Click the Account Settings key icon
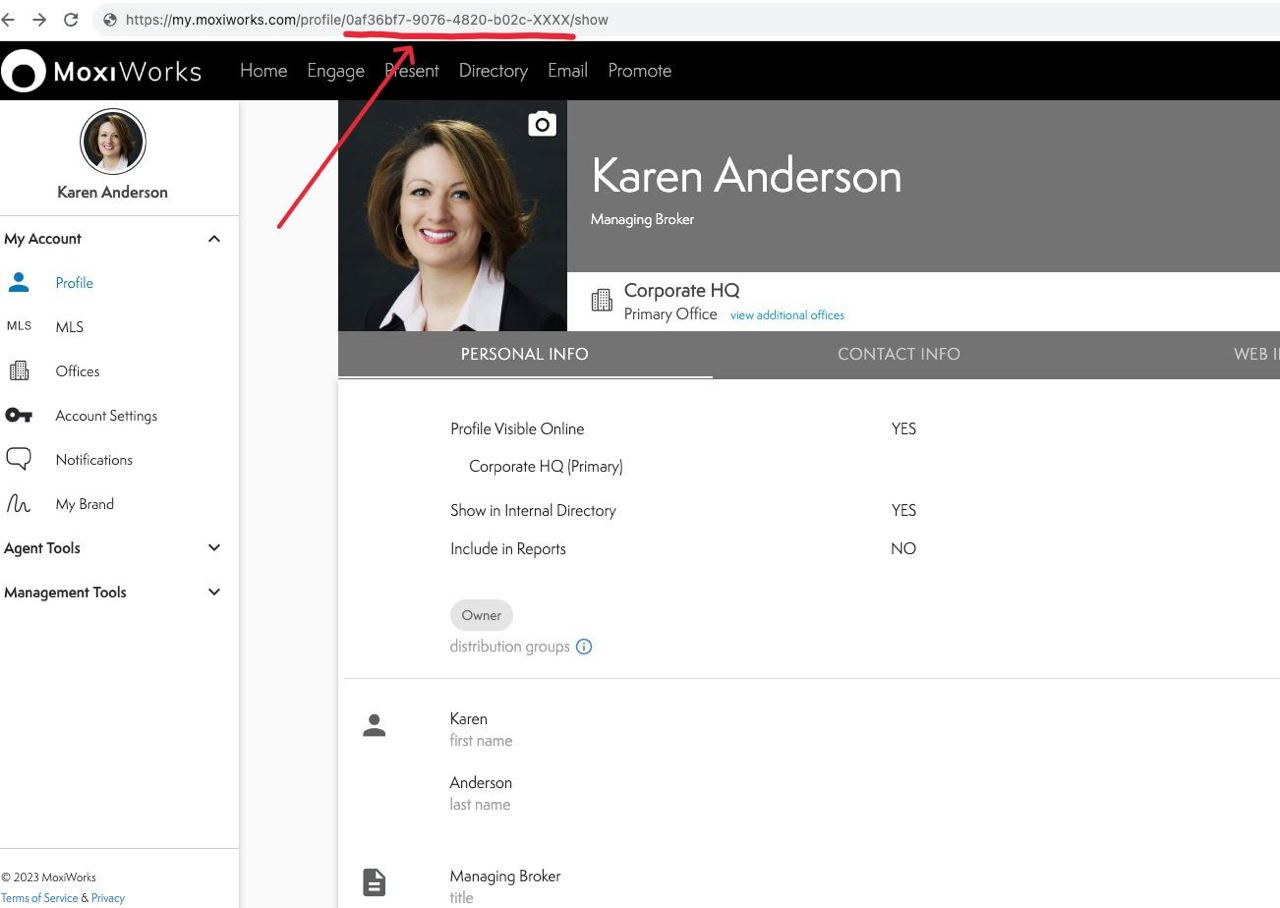The width and height of the screenshot is (1280, 908). click(19, 415)
